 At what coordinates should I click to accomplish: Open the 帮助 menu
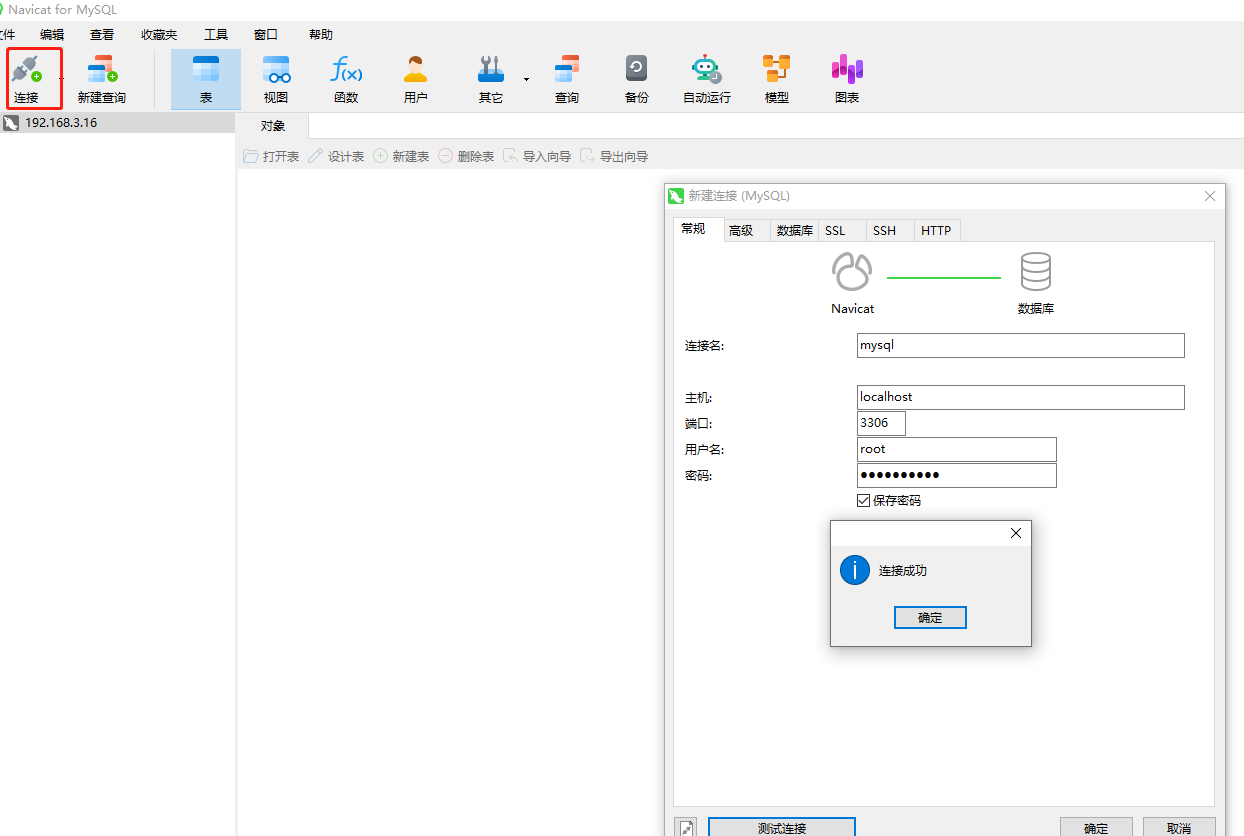[x=321, y=35]
